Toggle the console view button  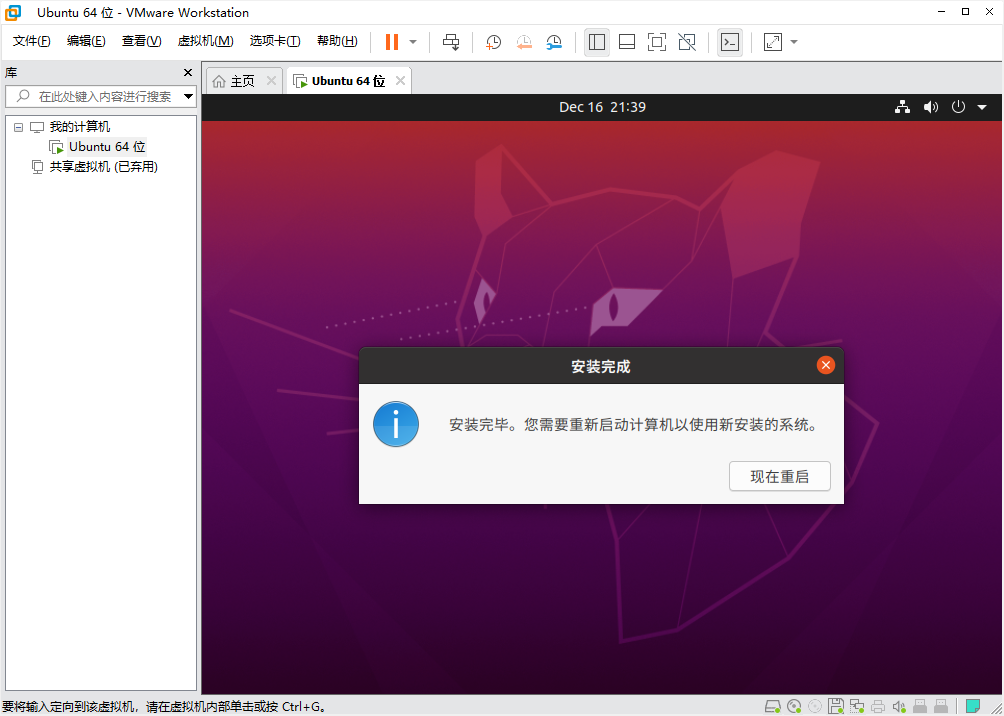tap(730, 42)
